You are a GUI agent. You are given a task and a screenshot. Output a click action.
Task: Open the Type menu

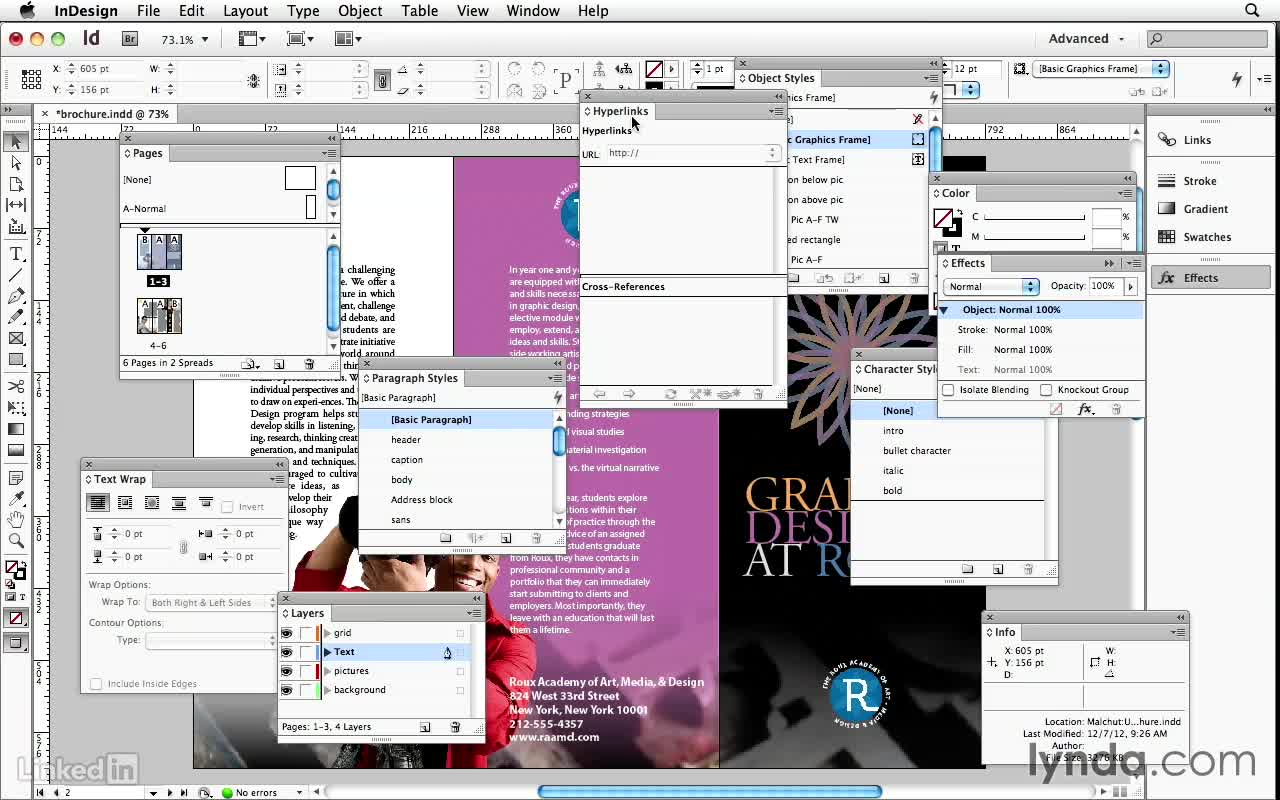[x=303, y=11]
